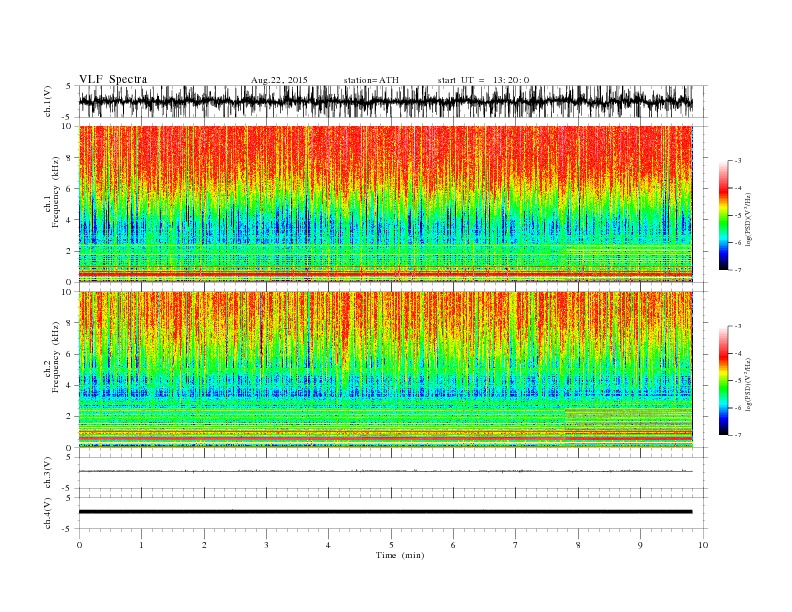Click the "10" tick on the Time axis
The image size is (792, 612).
703,545
